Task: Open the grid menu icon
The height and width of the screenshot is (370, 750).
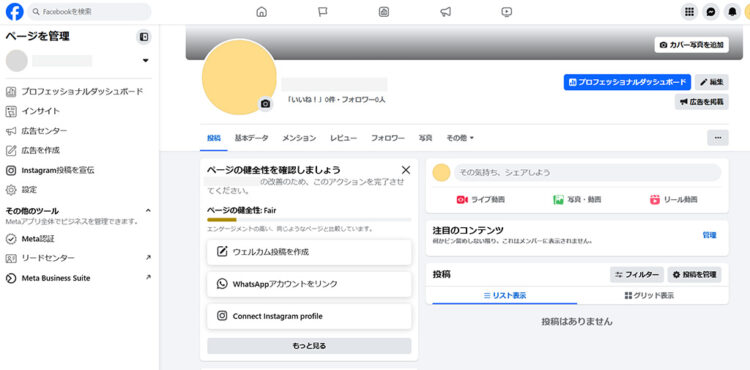Action: [x=689, y=12]
